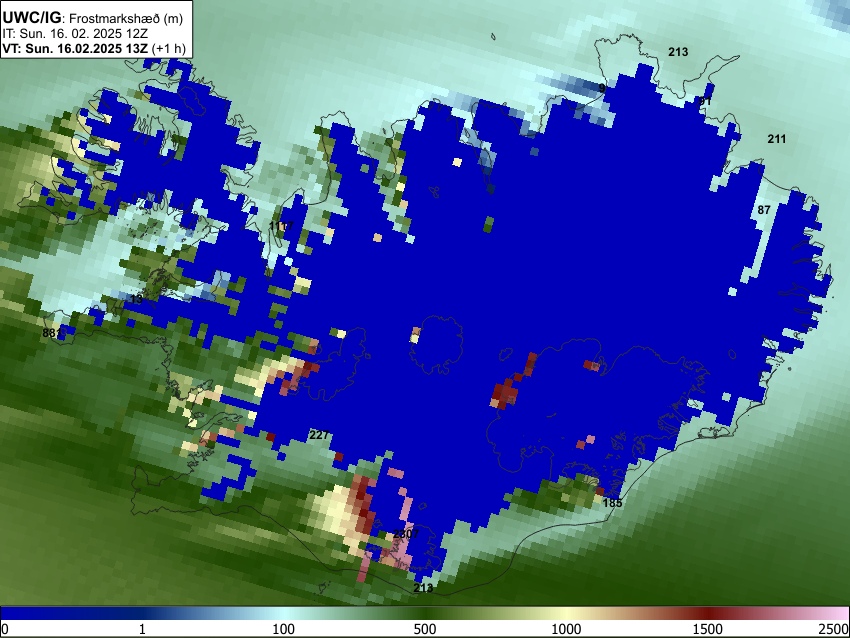Click the 227 value label on the map
The width and height of the screenshot is (850, 638).
pos(319,435)
